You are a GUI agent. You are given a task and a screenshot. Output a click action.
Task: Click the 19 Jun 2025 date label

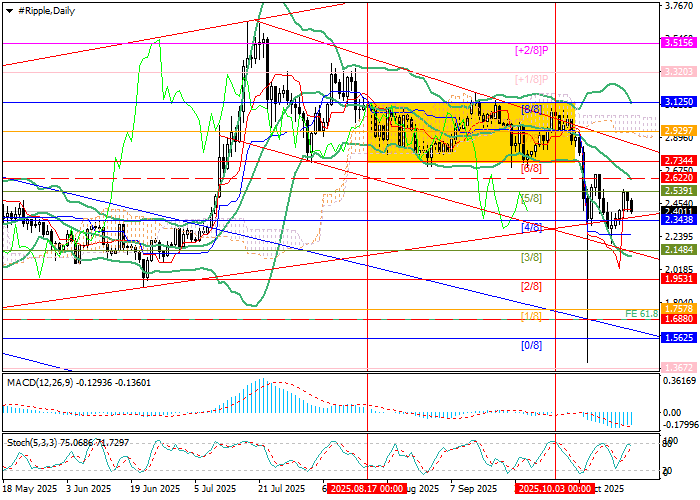coord(155,488)
